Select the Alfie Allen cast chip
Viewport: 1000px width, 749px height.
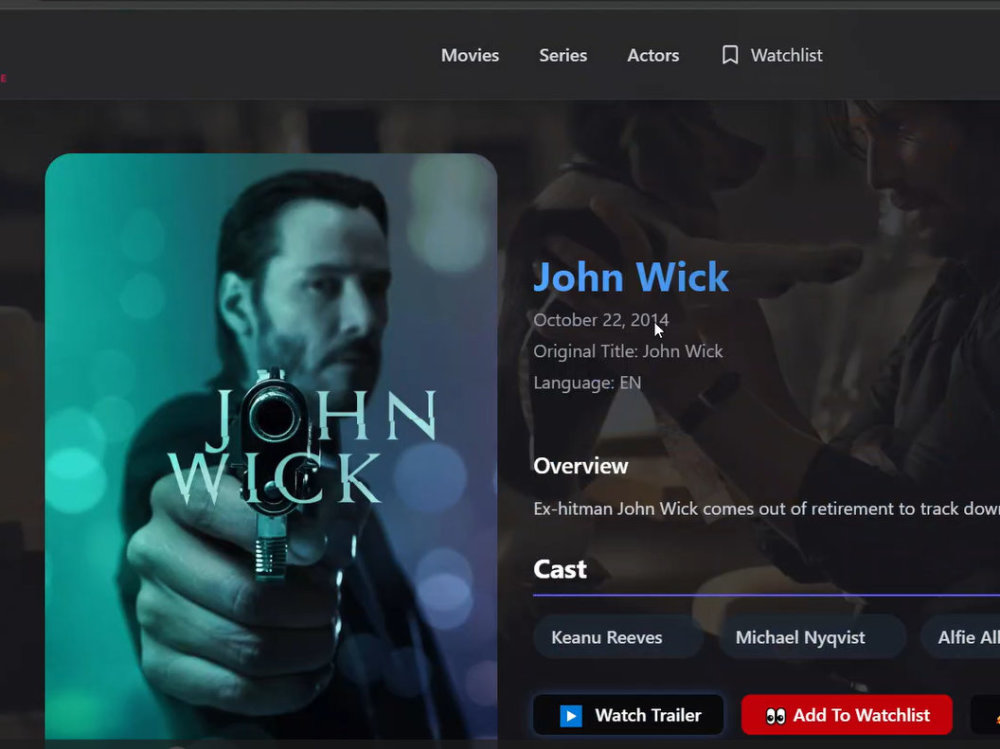pyautogui.click(x=960, y=637)
